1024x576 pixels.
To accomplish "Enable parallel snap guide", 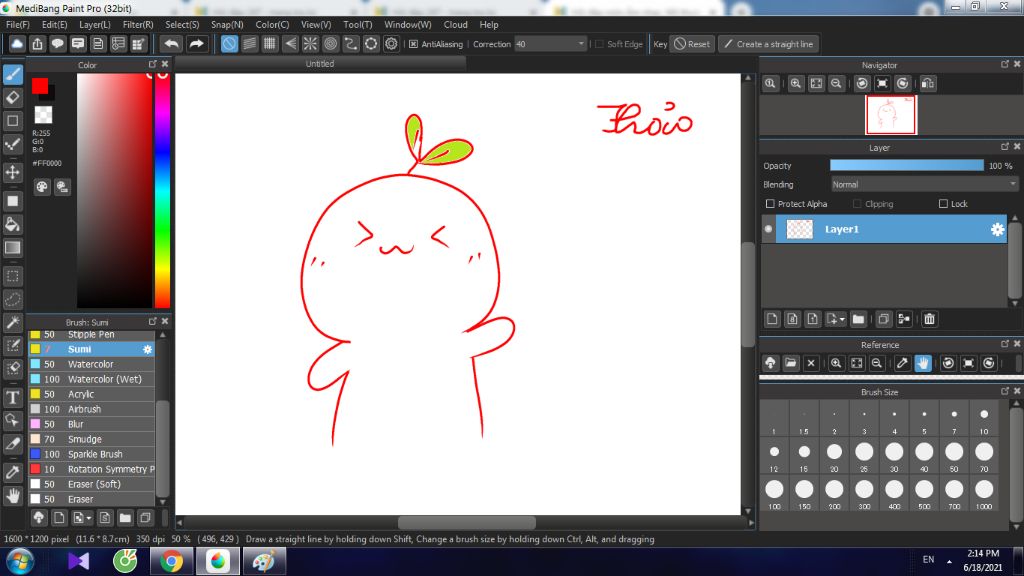I will coord(249,44).
